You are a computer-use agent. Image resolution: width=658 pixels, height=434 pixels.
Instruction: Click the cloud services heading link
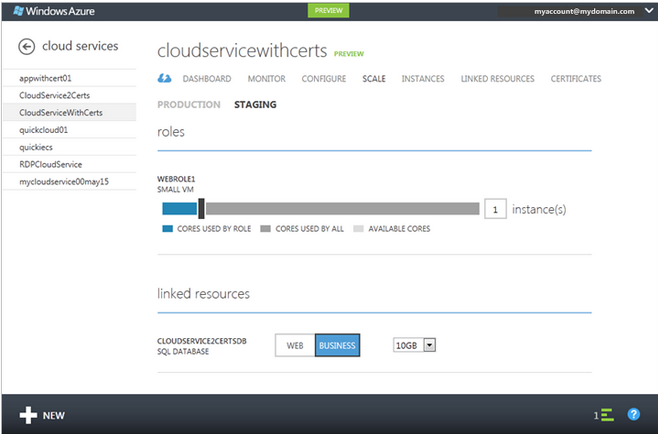click(80, 46)
